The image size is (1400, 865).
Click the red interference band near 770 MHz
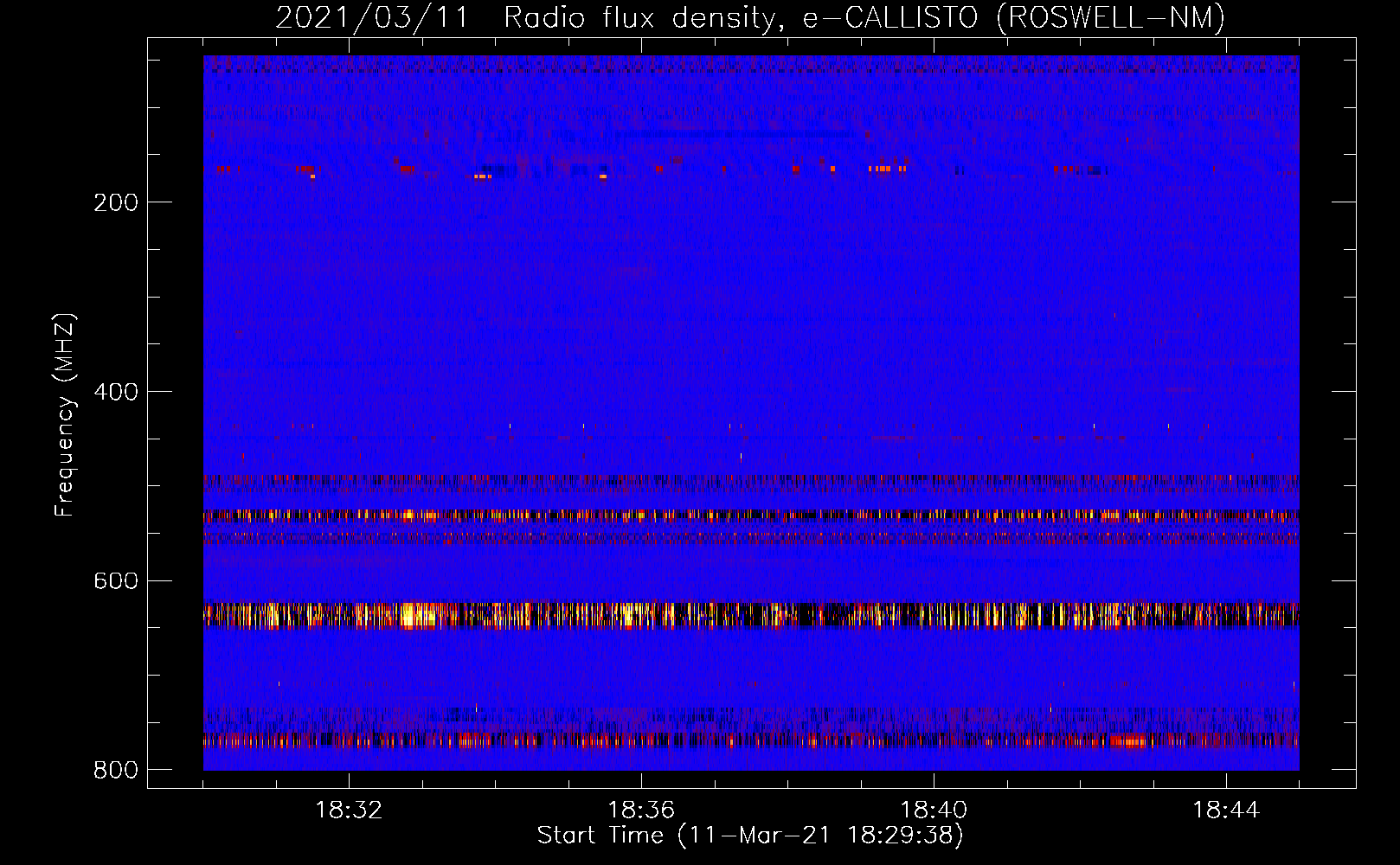751,740
